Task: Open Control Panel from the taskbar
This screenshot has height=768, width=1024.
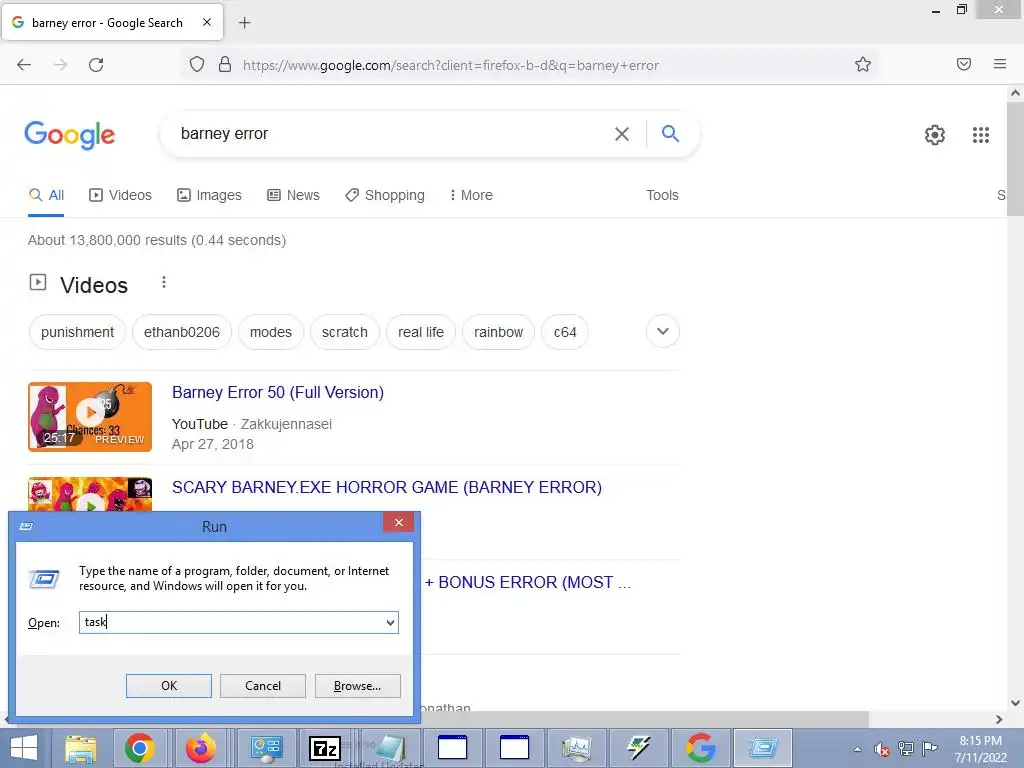Action: pos(266,748)
